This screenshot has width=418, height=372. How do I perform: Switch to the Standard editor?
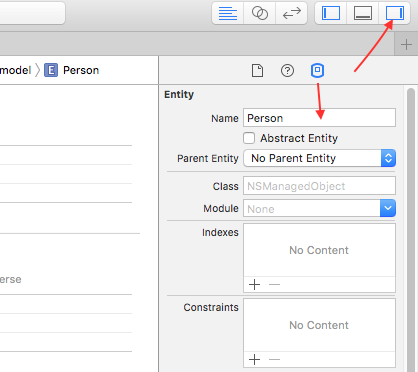(x=228, y=13)
